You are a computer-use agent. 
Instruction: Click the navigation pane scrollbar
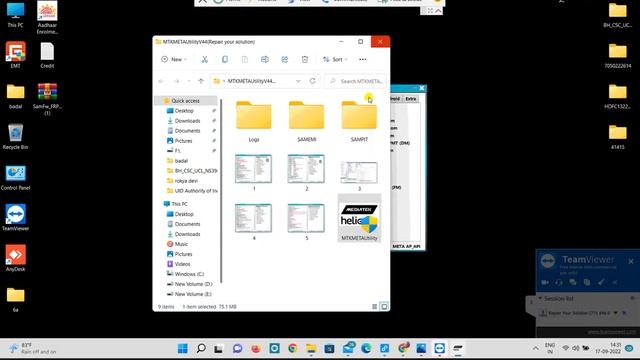point(221,191)
